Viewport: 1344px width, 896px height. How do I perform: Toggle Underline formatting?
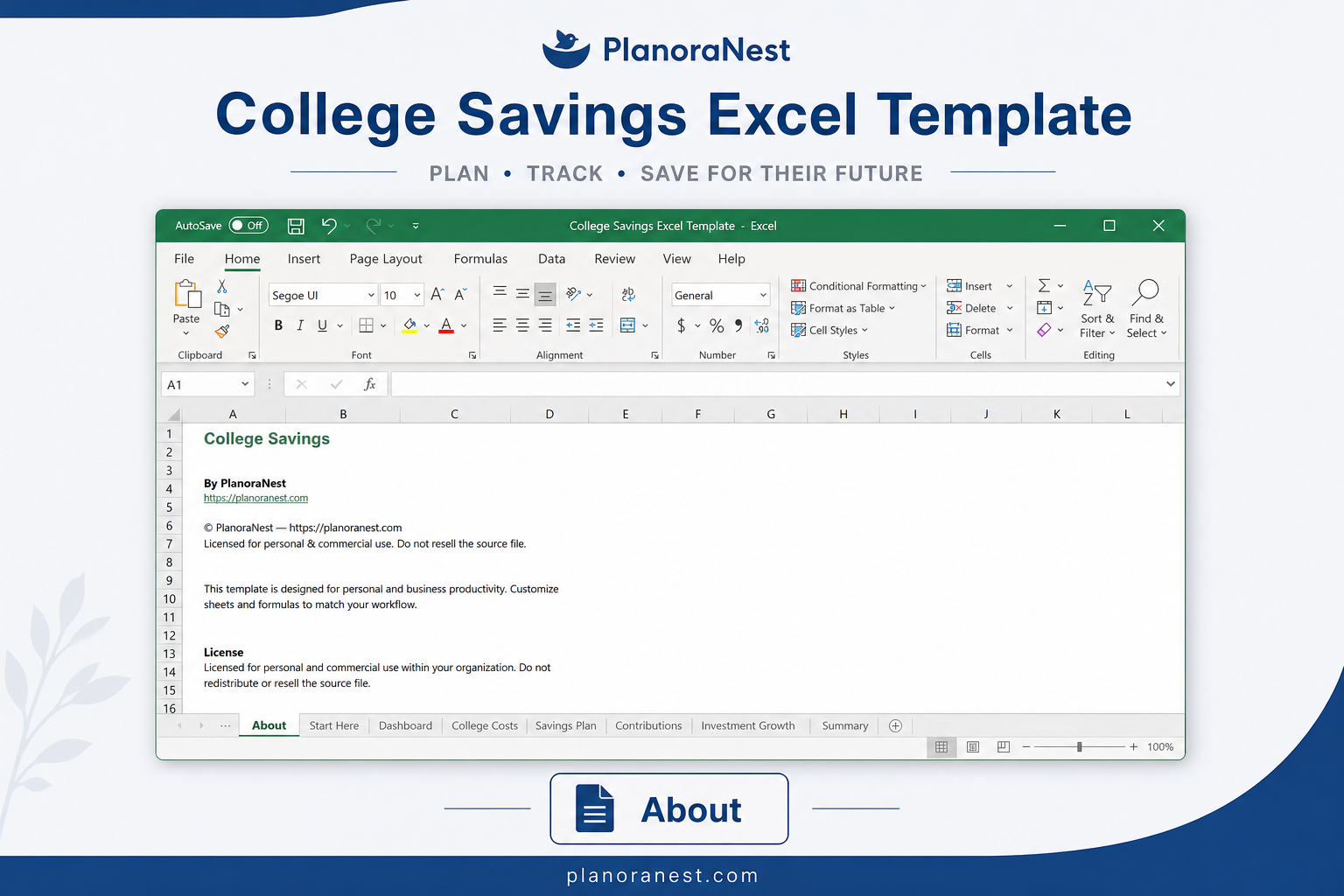click(x=322, y=325)
